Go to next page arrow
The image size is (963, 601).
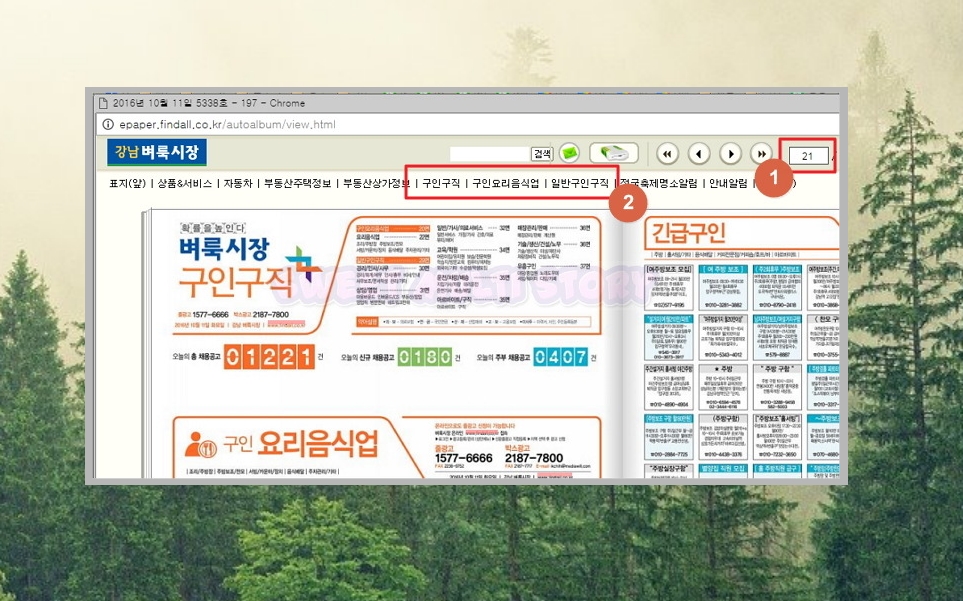(x=730, y=153)
